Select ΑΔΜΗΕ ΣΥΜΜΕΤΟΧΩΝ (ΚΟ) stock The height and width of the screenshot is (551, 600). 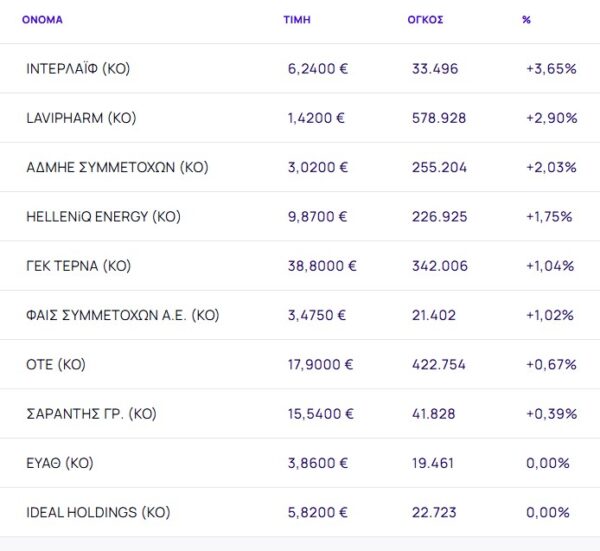(x=117, y=167)
